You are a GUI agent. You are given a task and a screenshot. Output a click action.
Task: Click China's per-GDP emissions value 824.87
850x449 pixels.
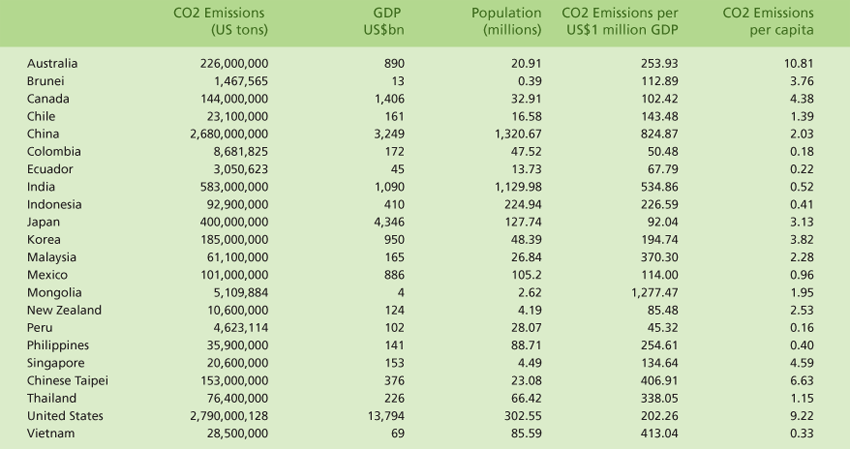(x=659, y=134)
